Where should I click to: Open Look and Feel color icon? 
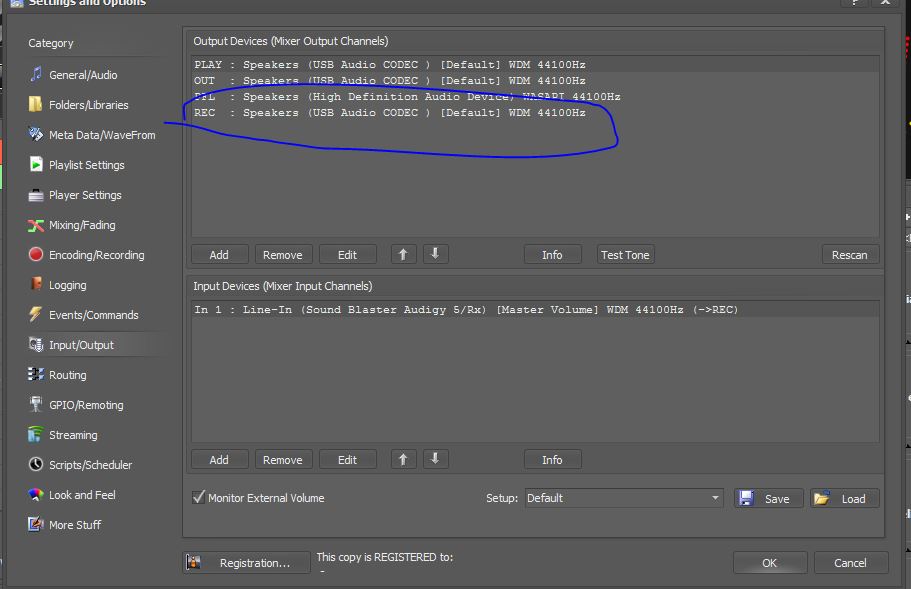36,495
